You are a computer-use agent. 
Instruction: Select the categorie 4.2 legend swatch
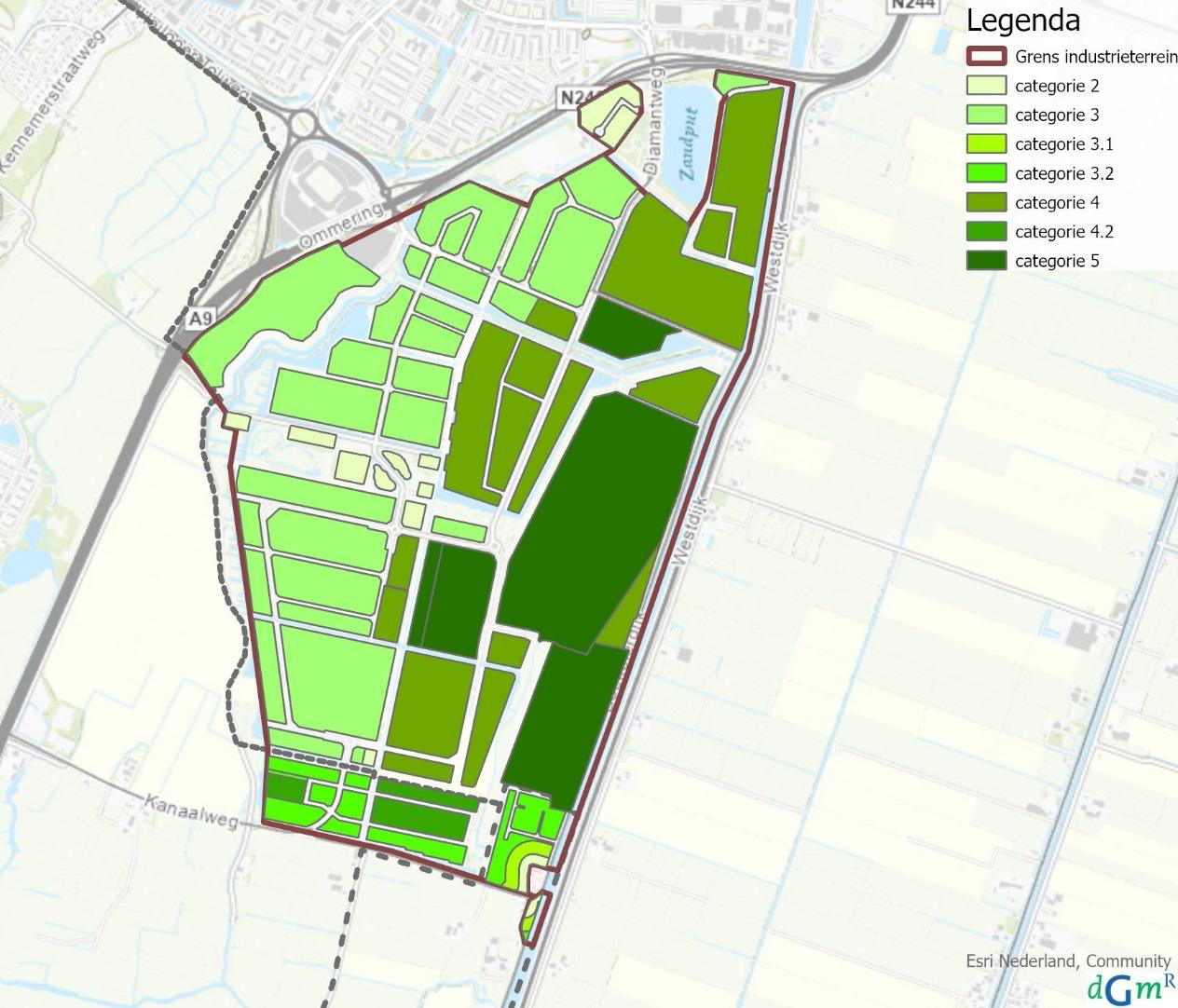tap(986, 232)
